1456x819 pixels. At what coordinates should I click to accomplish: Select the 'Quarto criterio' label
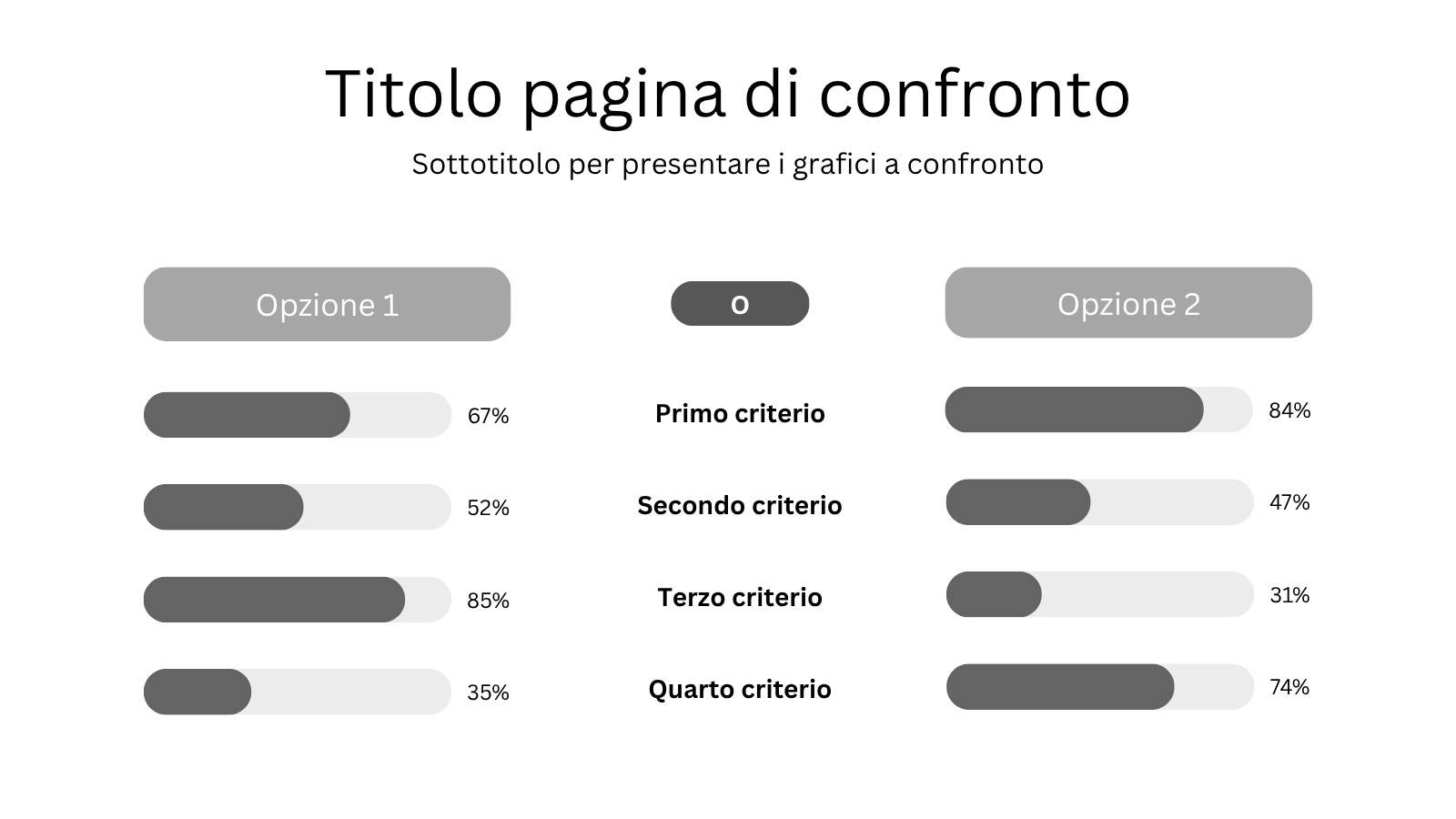740,690
